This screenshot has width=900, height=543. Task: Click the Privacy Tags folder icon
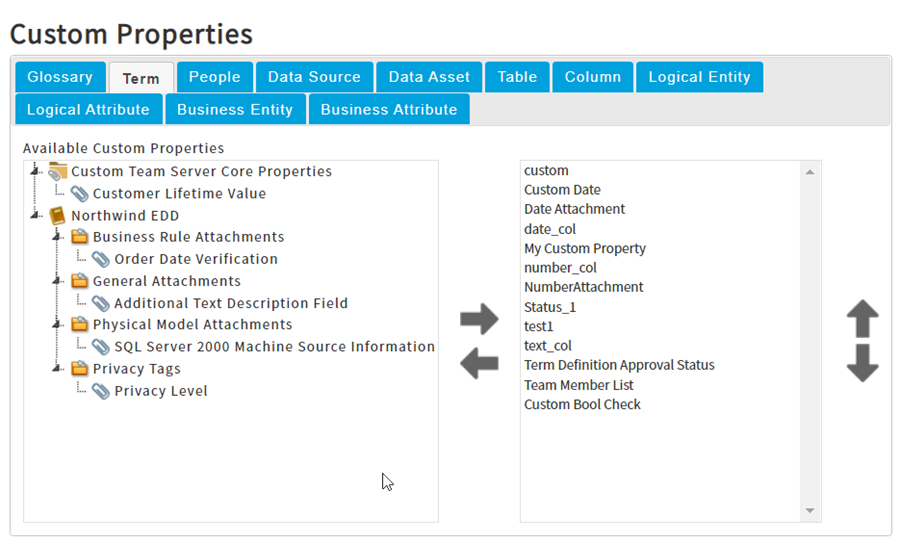(79, 369)
